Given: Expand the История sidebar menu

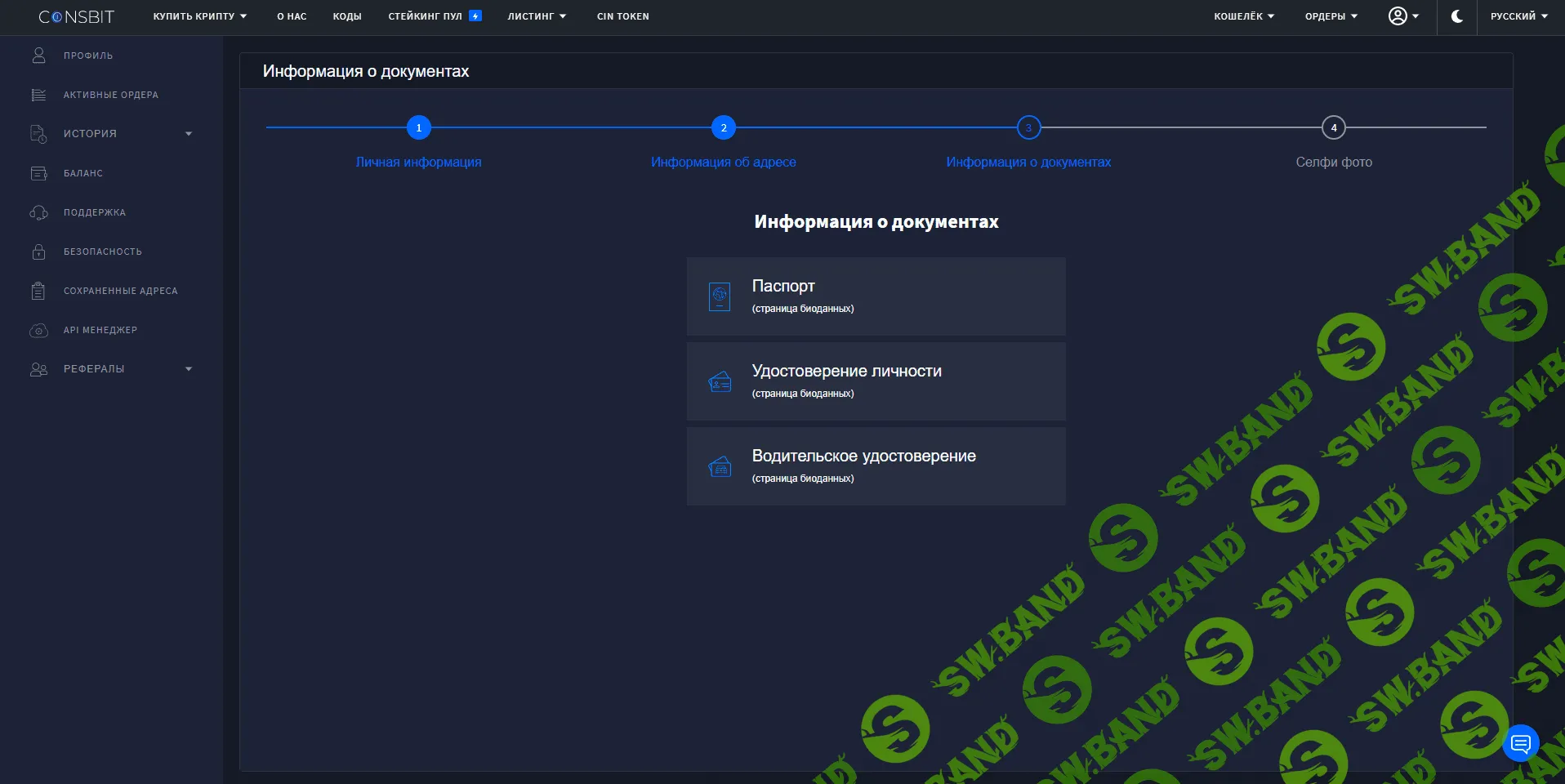Looking at the screenshot, I should (89, 134).
